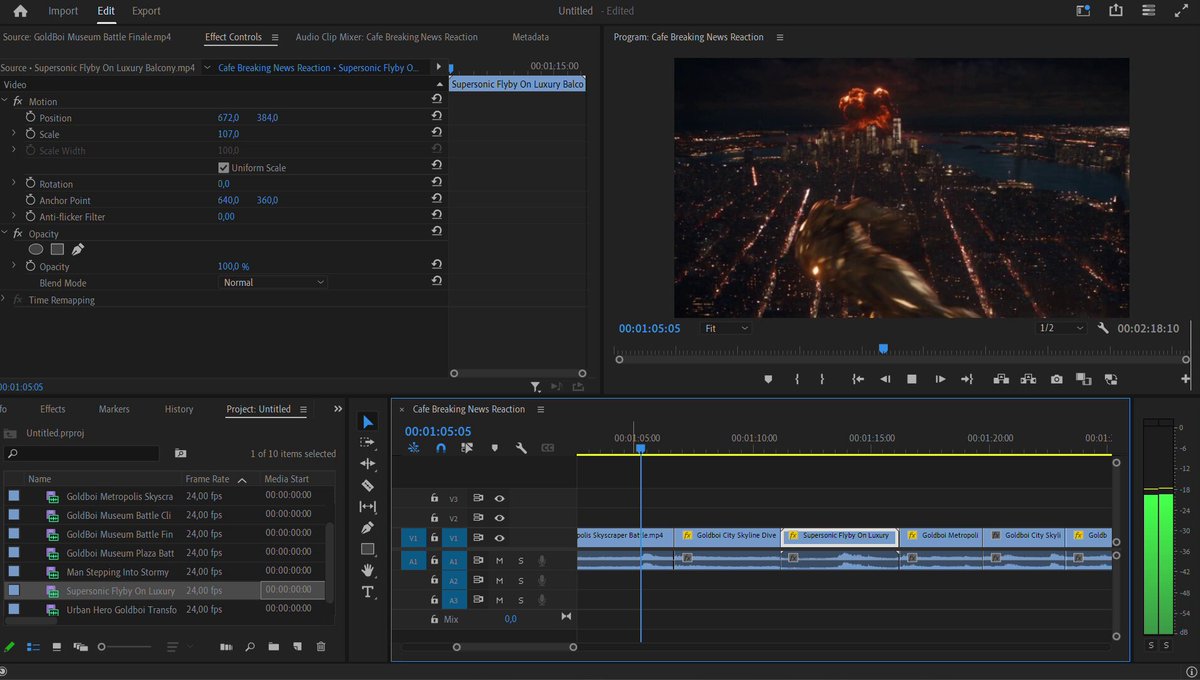Open the Blend Mode dropdown
This screenshot has height=680, width=1200.
[x=273, y=283]
